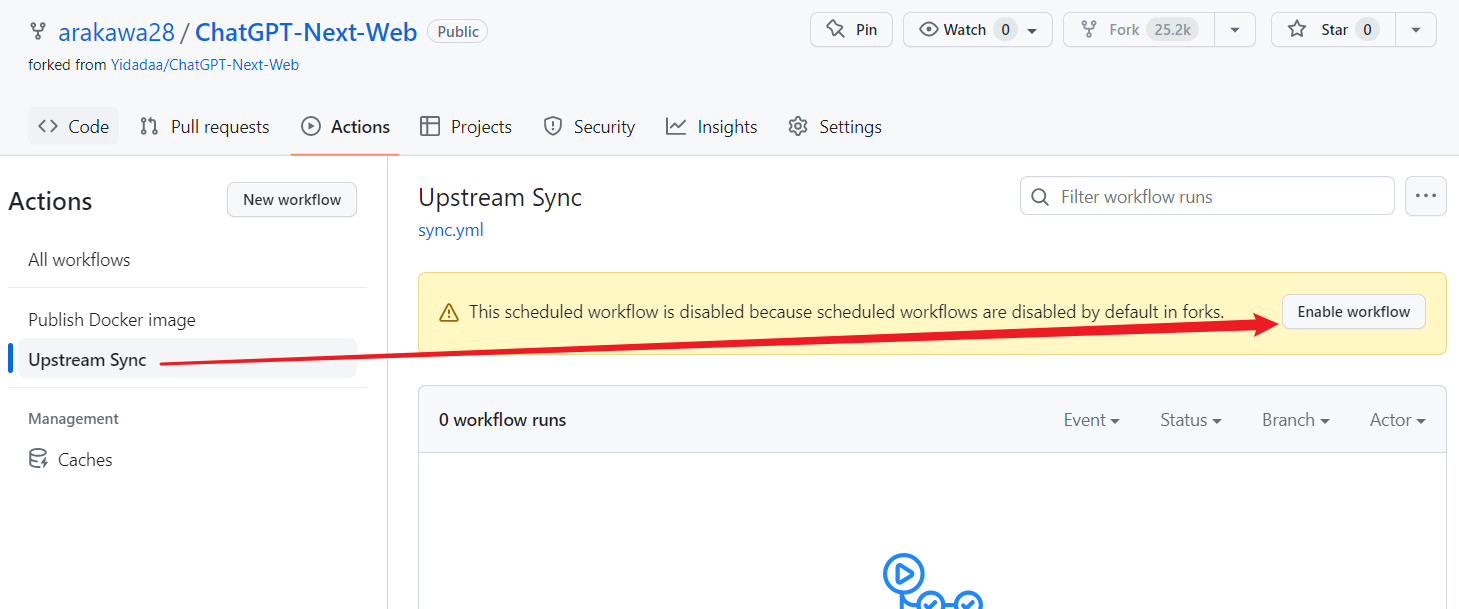This screenshot has height=609, width=1459.
Task: Open the sync.yml workflow file link
Action: click(451, 230)
